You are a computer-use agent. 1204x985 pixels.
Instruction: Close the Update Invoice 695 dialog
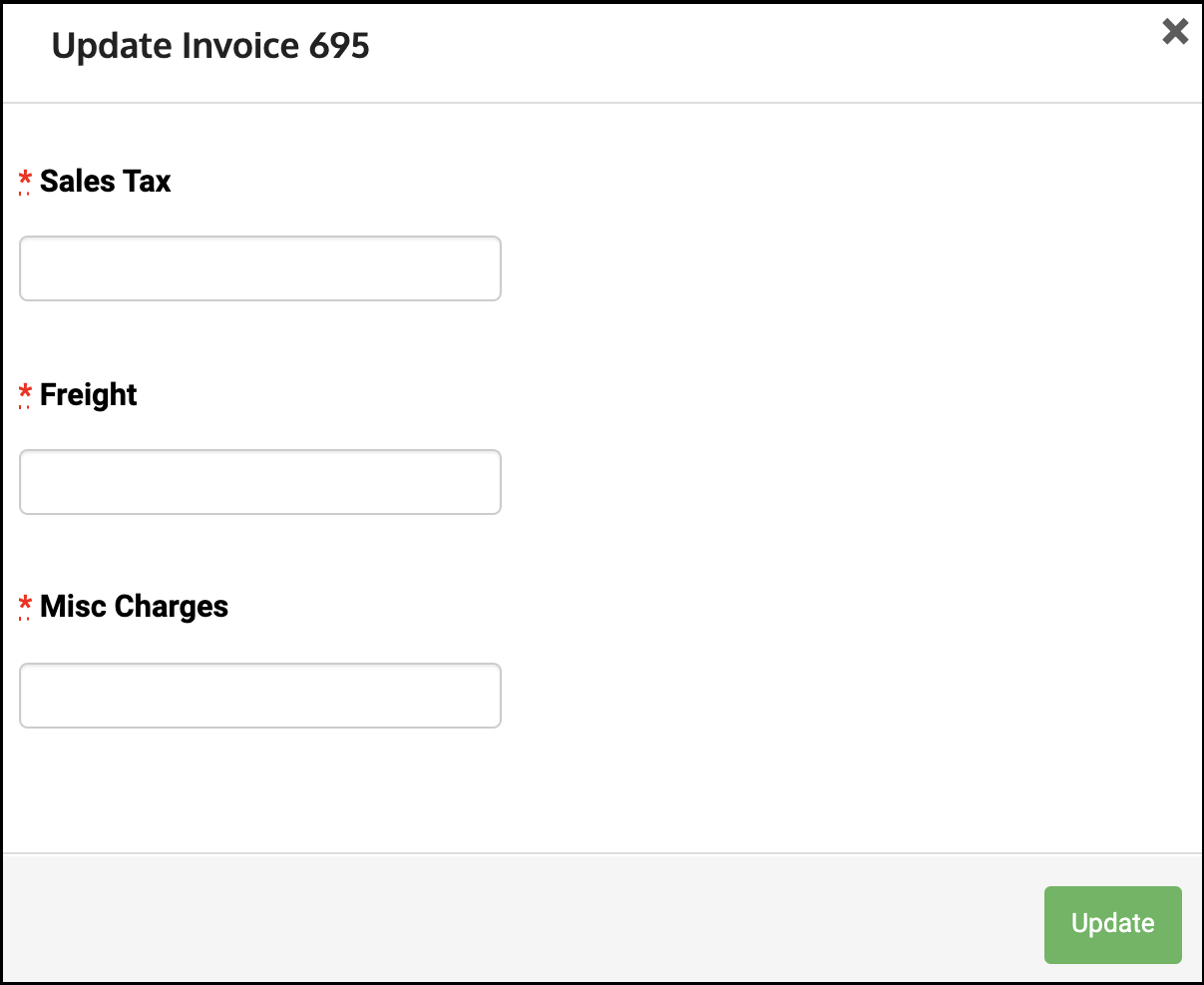(1175, 32)
